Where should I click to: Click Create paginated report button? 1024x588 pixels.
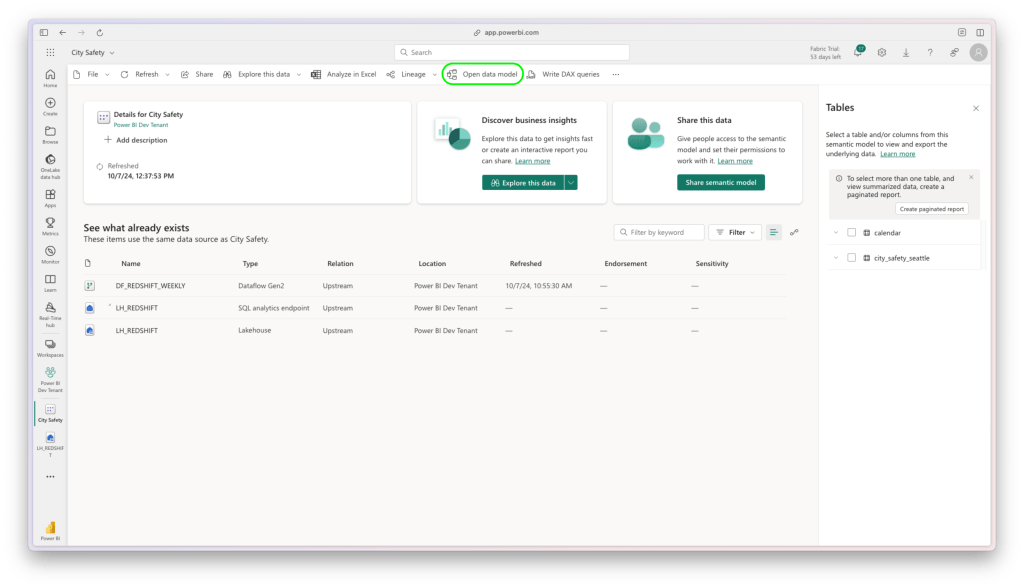[x=931, y=209]
